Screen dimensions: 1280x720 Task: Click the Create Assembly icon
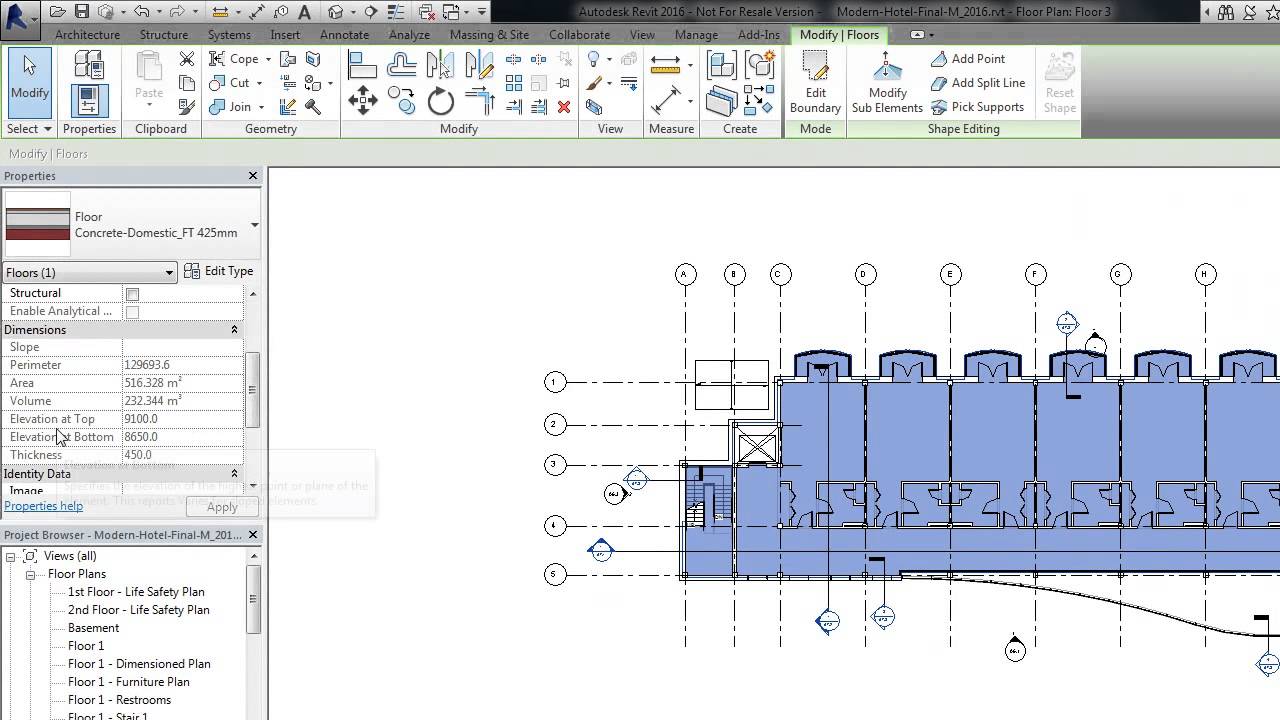721,66
